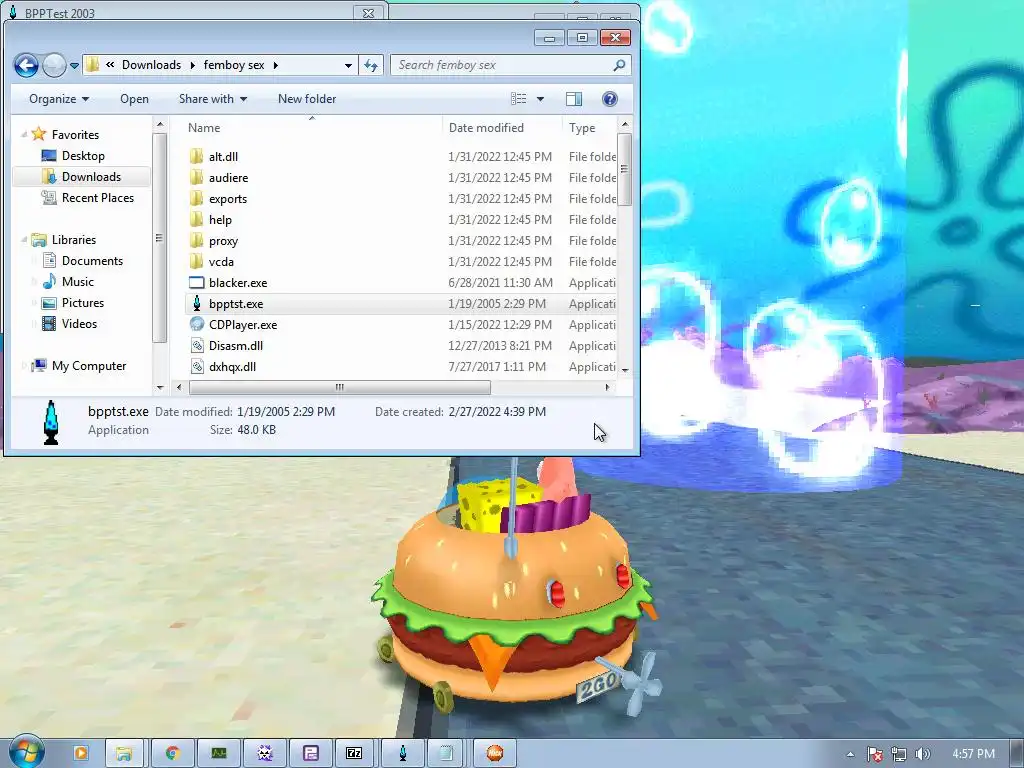Show hidden tray icons arrow
1024x768 pixels.
coord(850,754)
